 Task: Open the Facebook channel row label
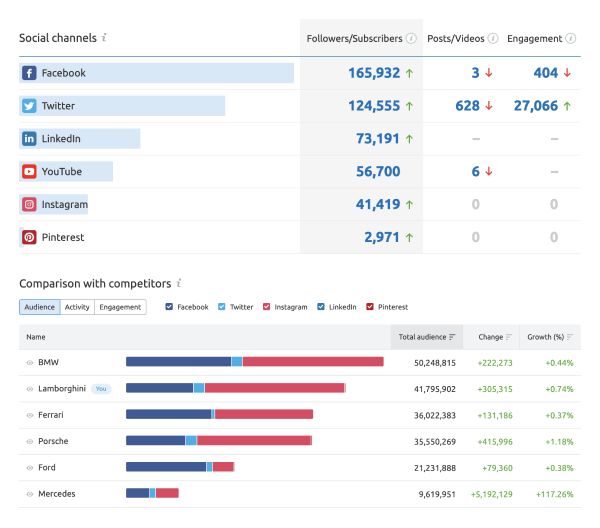64,73
